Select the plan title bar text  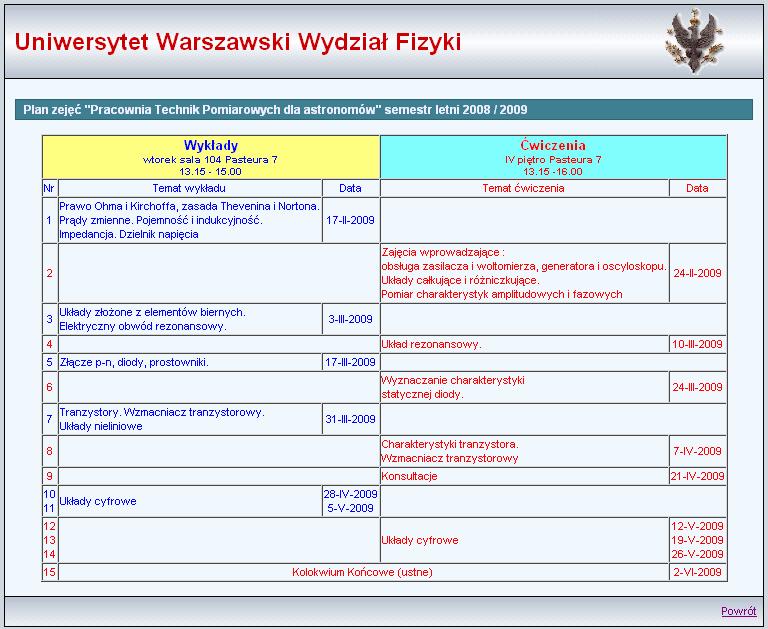tap(275, 109)
